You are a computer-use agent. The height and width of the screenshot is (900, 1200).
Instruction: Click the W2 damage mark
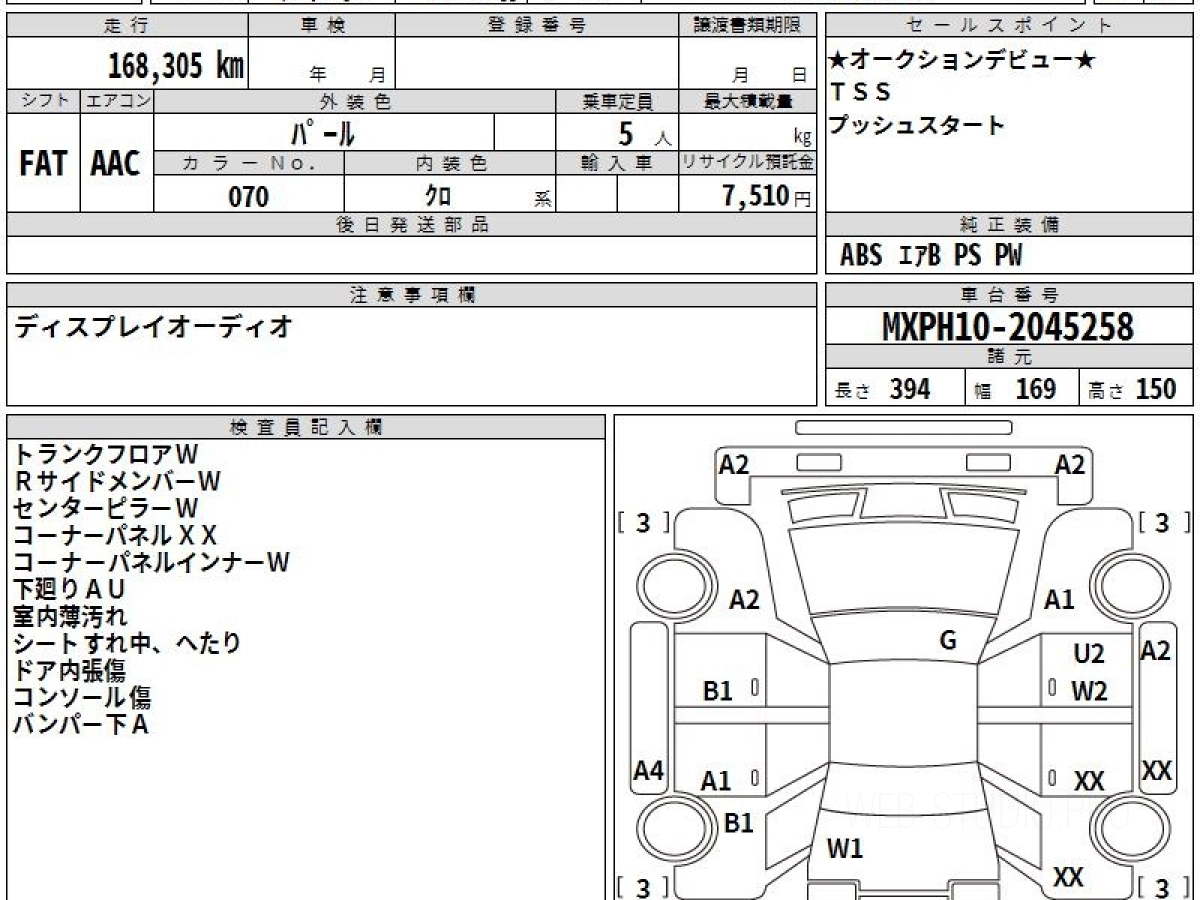point(1089,690)
